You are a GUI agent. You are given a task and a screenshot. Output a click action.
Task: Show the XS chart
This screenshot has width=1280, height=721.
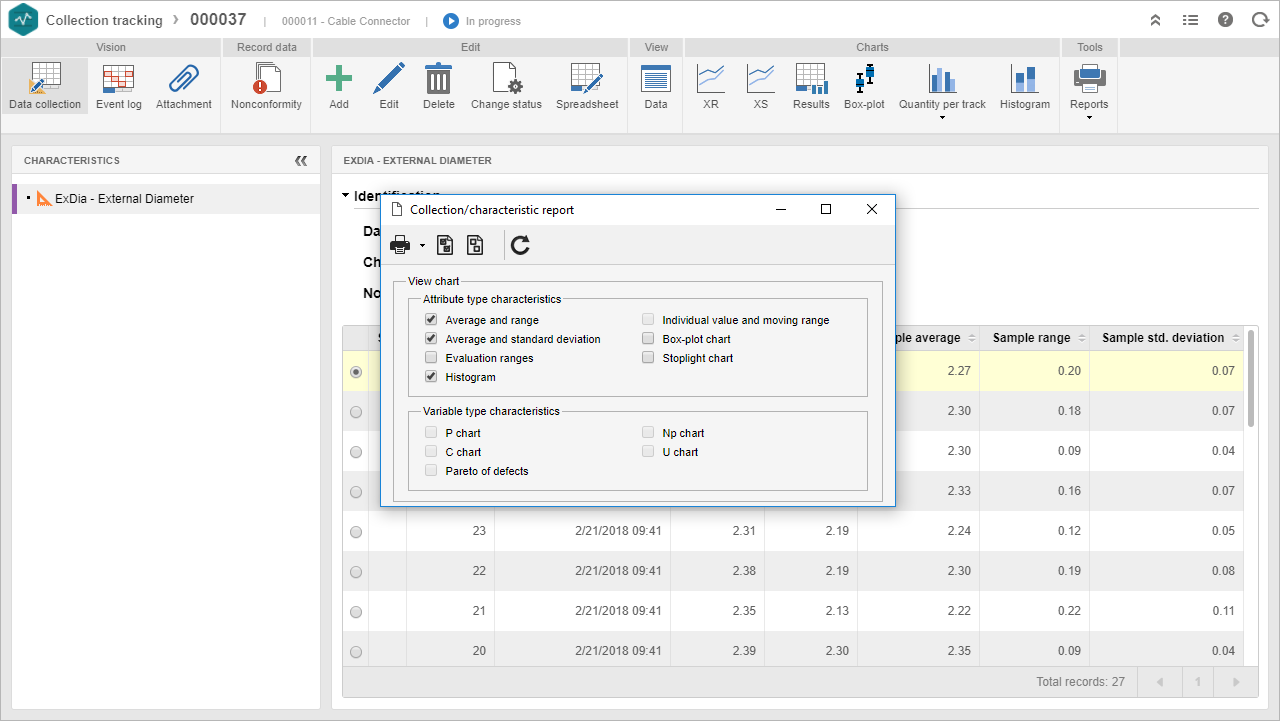click(761, 85)
